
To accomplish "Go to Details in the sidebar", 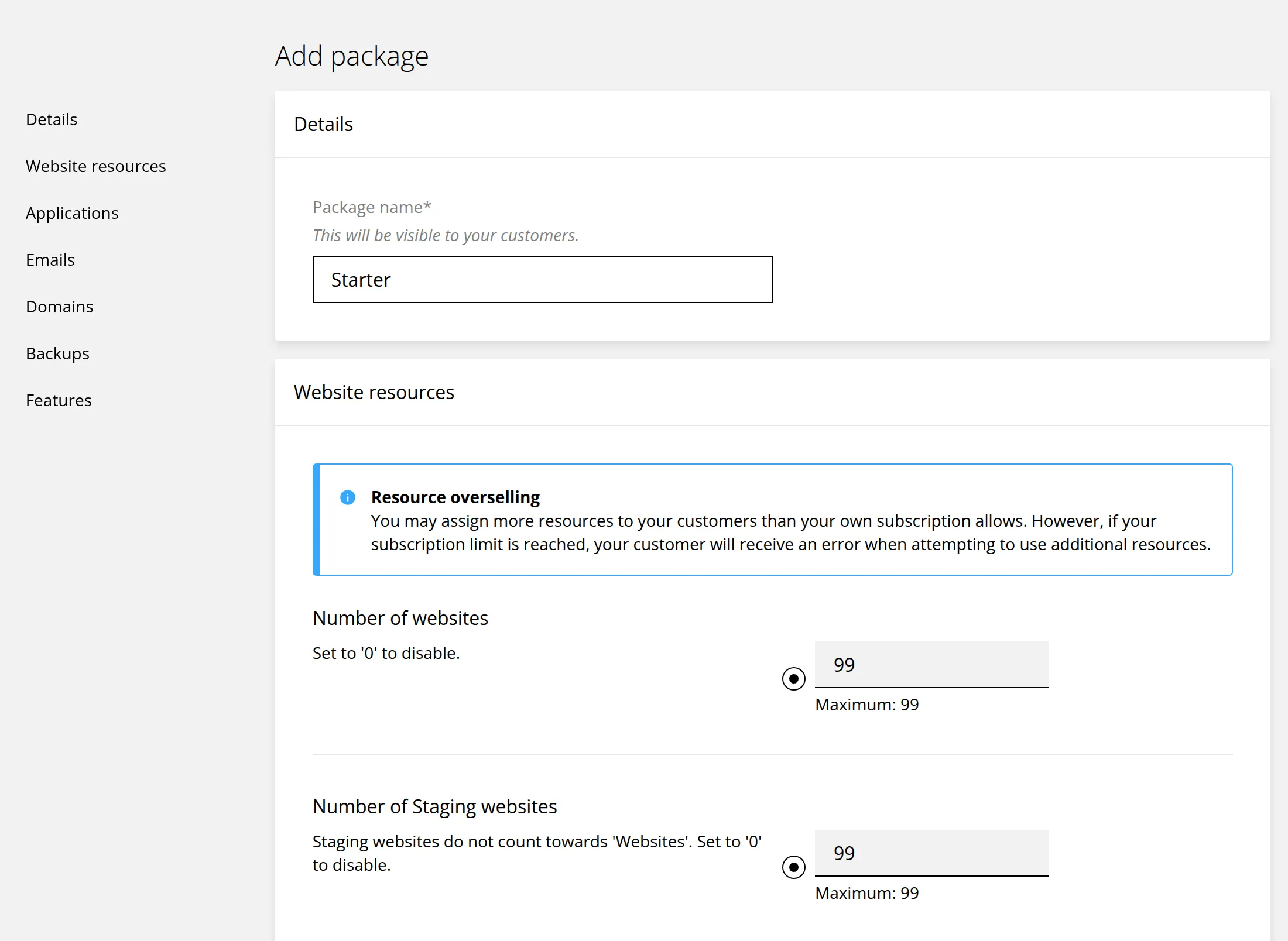I will coord(52,119).
